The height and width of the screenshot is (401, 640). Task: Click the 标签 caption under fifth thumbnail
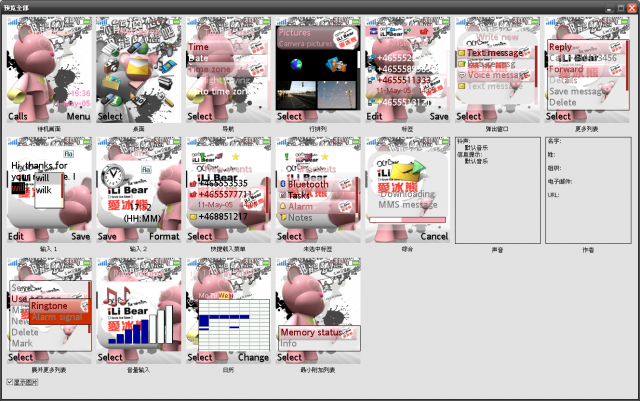407,129
